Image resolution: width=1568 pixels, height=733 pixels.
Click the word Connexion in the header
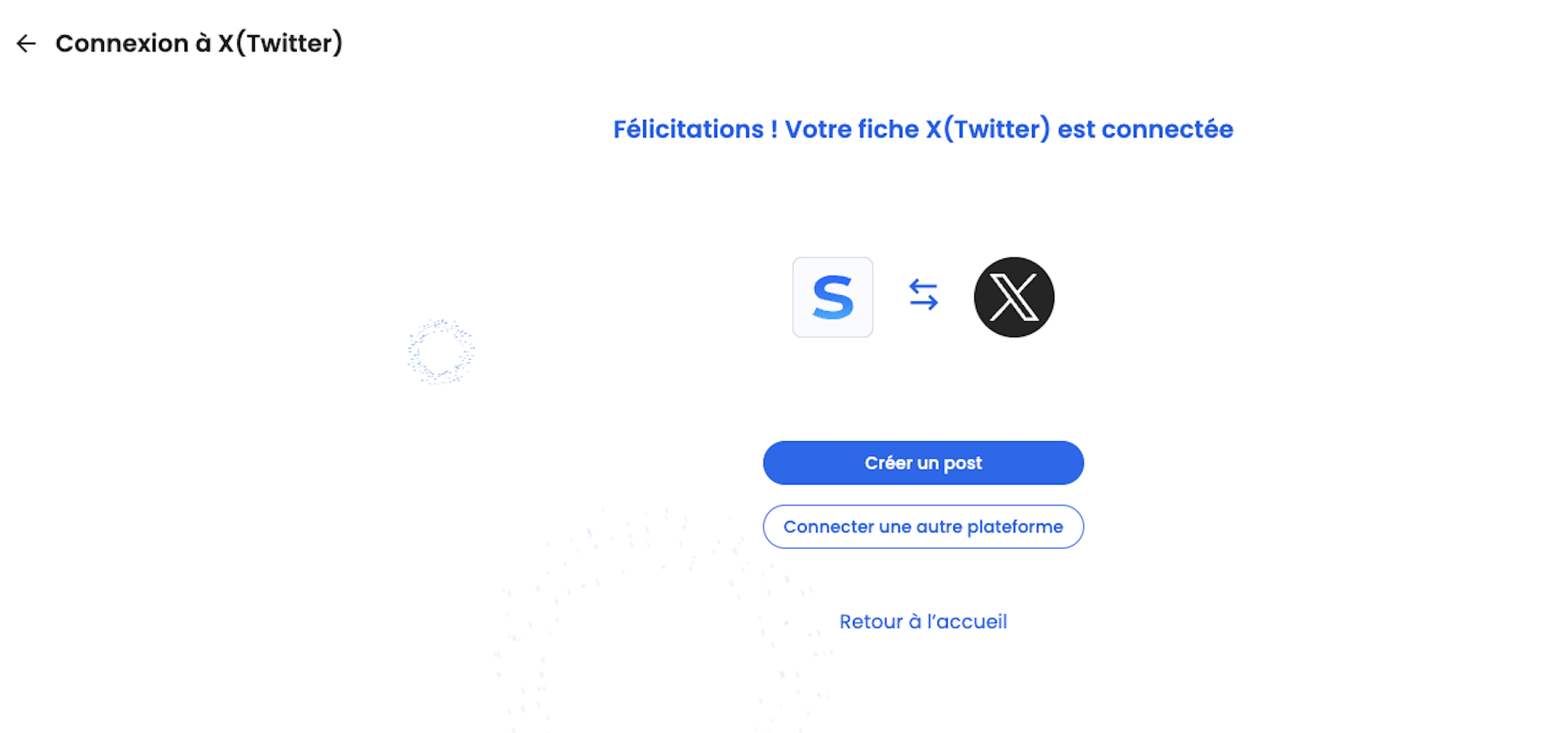click(x=122, y=44)
